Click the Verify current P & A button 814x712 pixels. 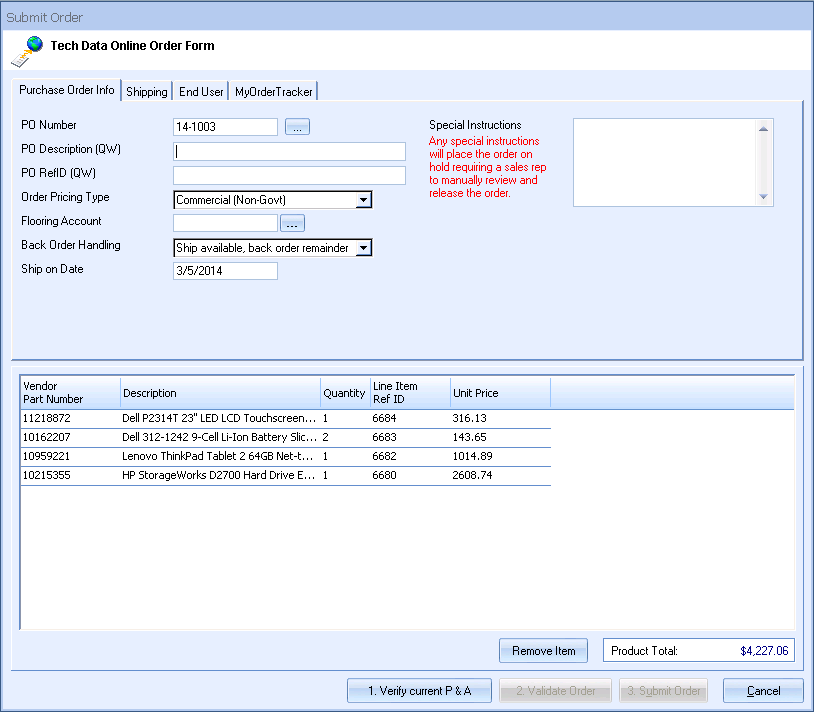point(419,691)
